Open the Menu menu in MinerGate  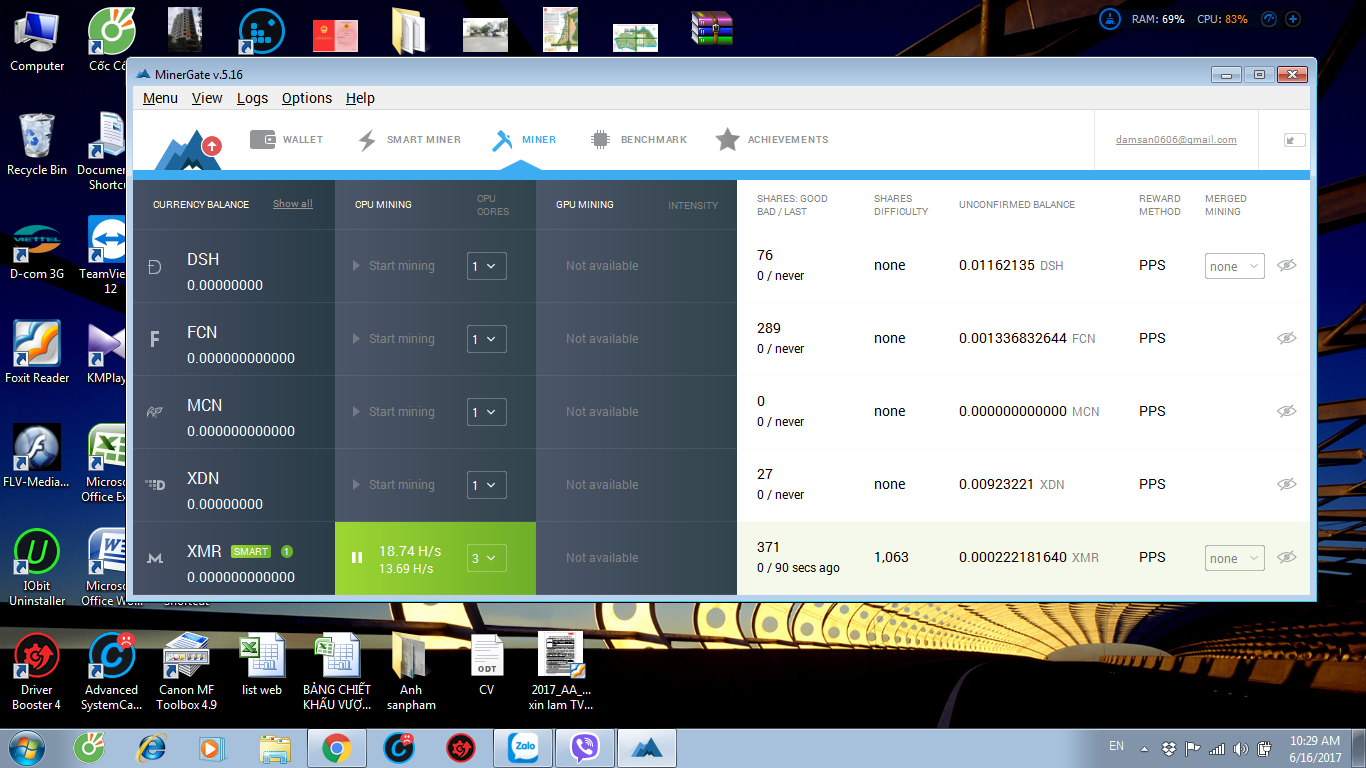(160, 98)
